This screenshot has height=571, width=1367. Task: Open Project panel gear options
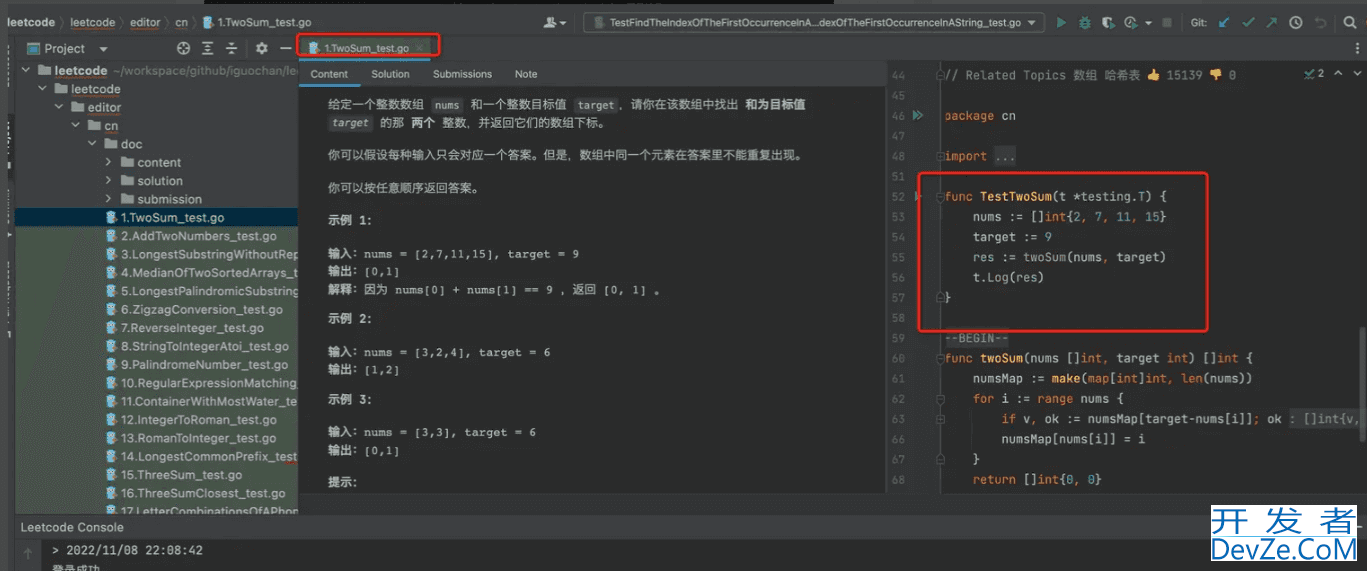(x=262, y=48)
